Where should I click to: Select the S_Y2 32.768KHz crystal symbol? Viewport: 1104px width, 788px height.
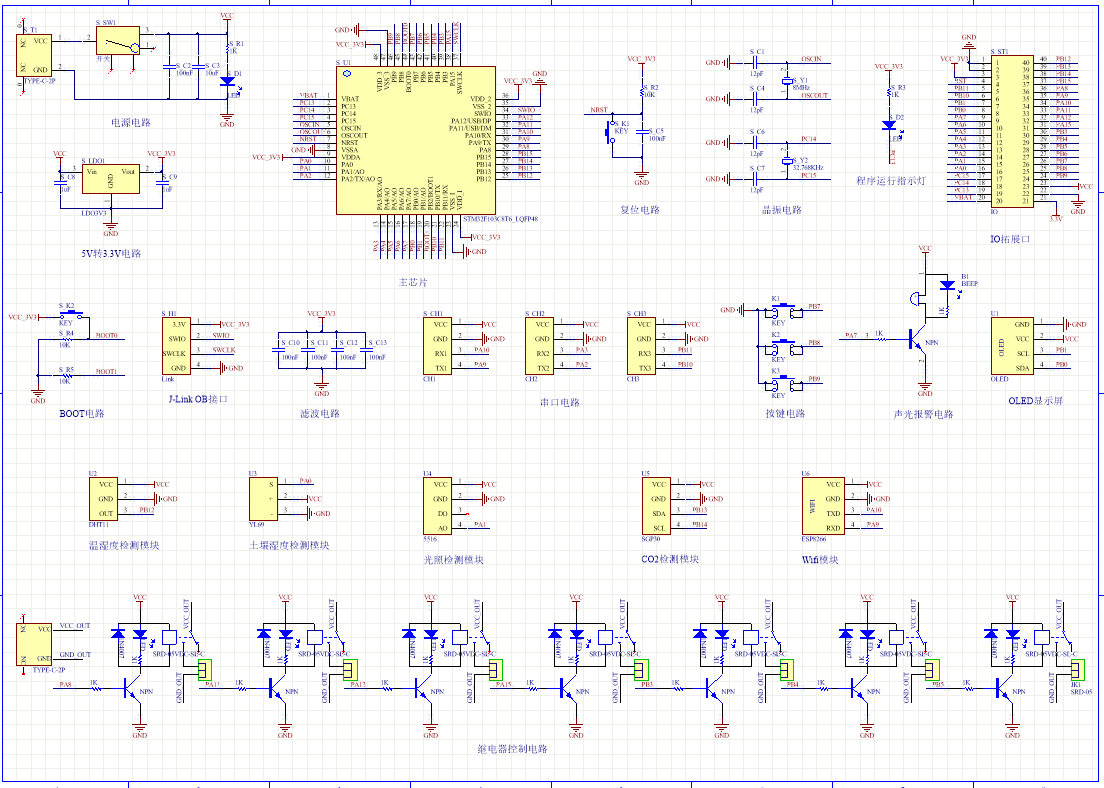[787, 161]
